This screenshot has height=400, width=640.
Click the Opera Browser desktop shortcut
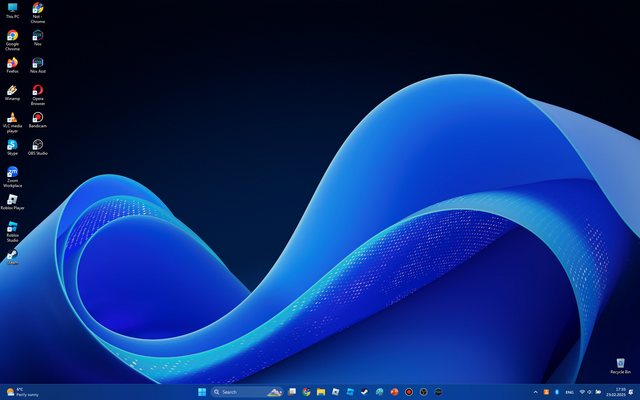pyautogui.click(x=38, y=90)
